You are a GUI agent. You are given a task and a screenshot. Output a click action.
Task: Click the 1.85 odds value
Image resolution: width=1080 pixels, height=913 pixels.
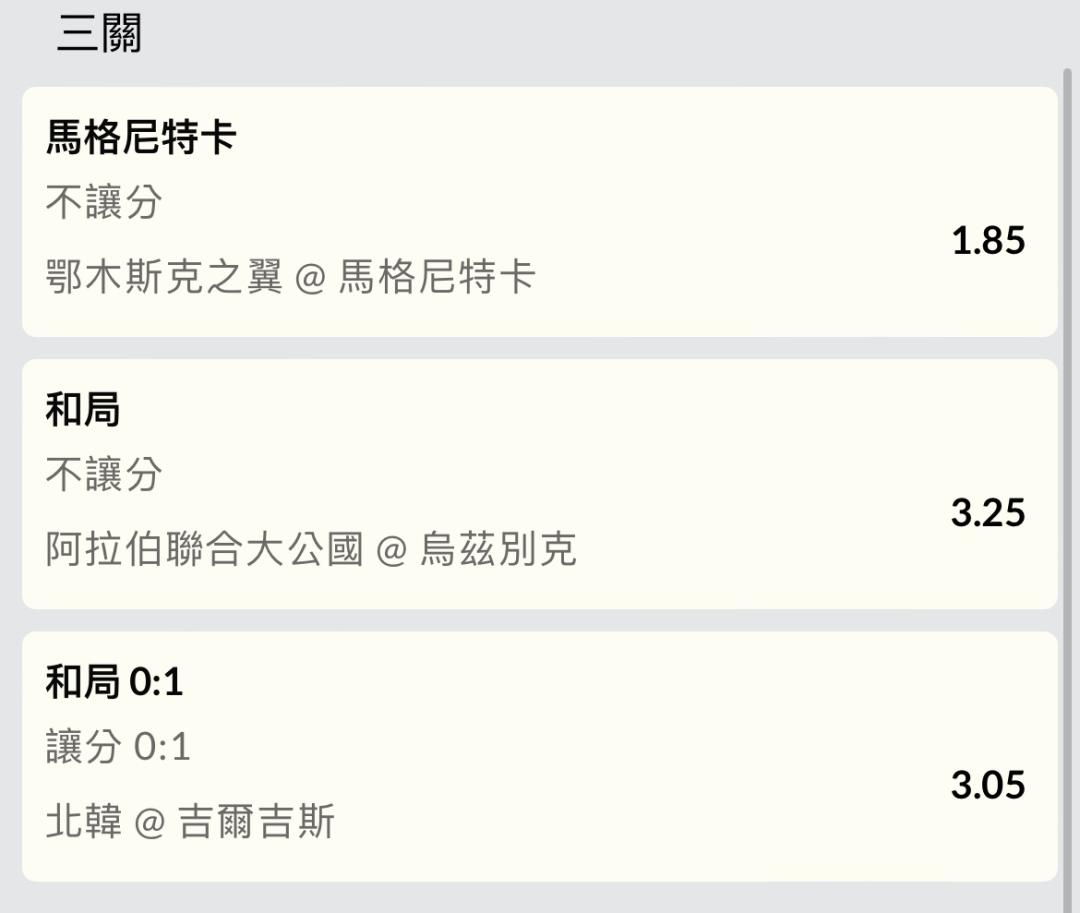click(988, 241)
